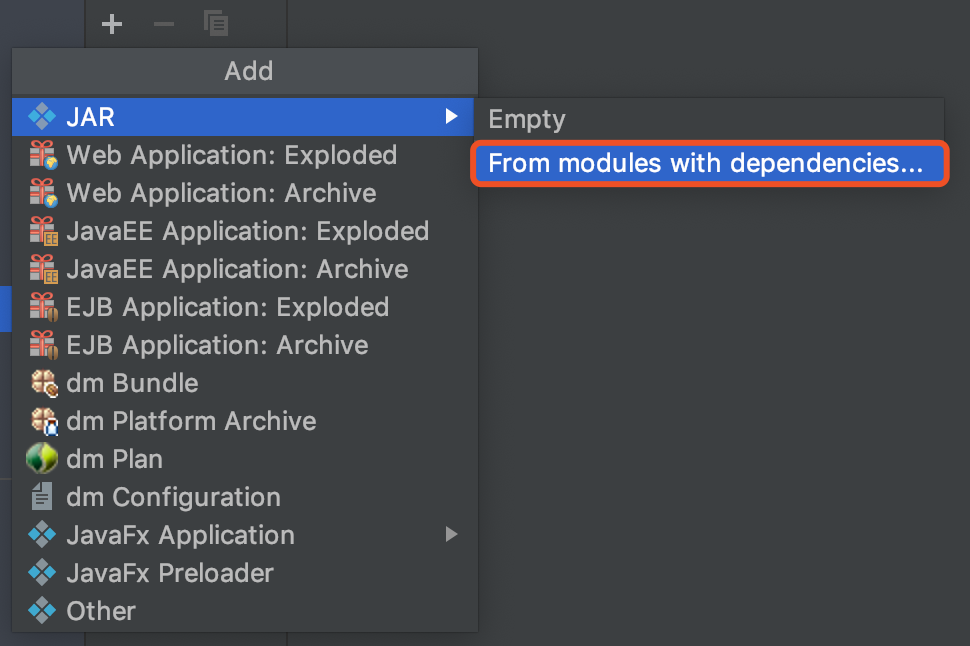Click the dm Plan globe icon
Screen dimensions: 970x646
coord(42,459)
